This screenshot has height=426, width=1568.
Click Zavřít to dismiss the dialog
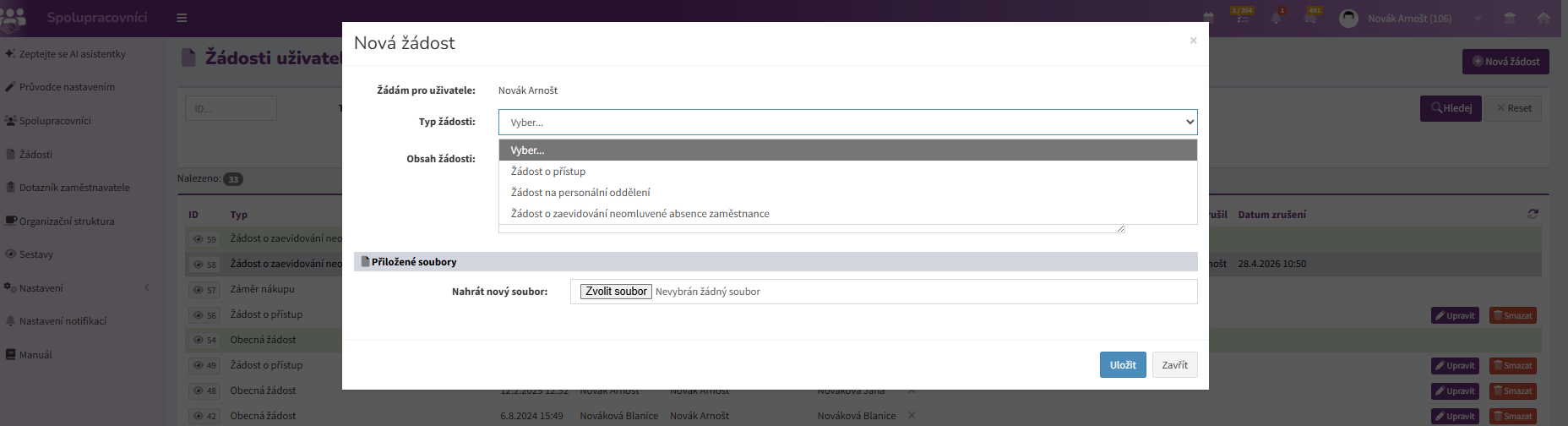(1174, 365)
